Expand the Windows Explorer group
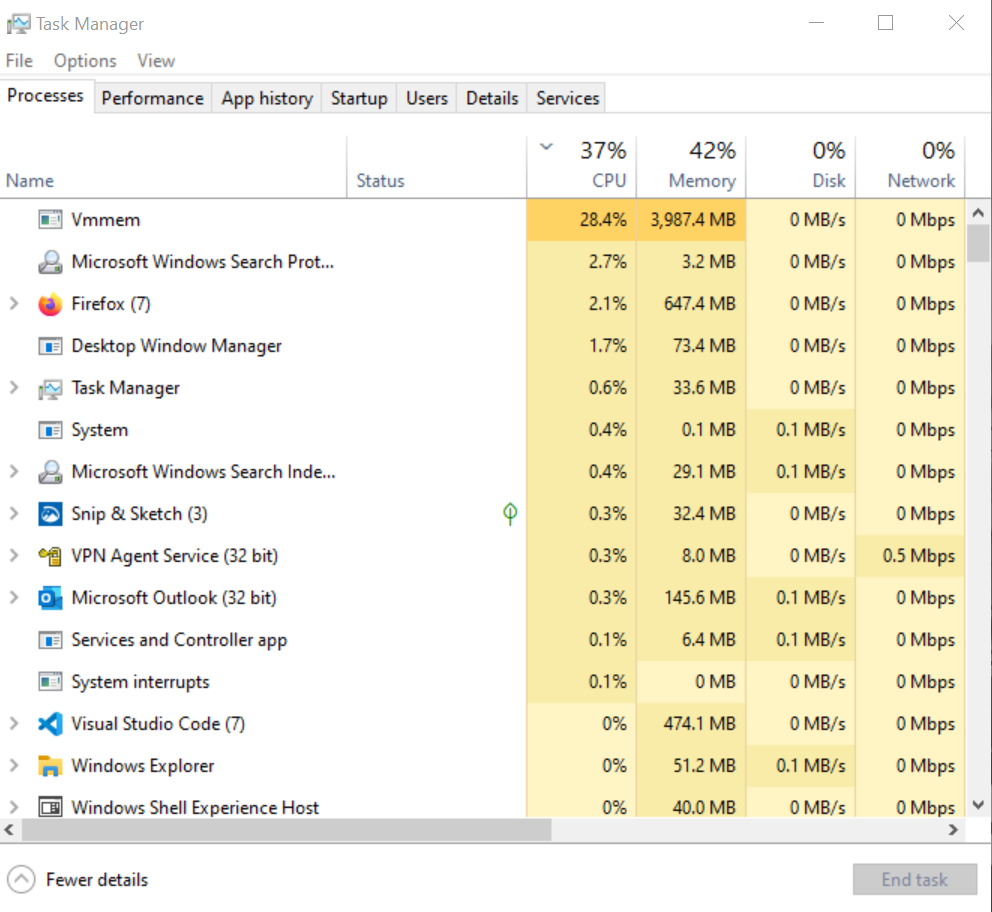This screenshot has height=912, width=992. 13,765
